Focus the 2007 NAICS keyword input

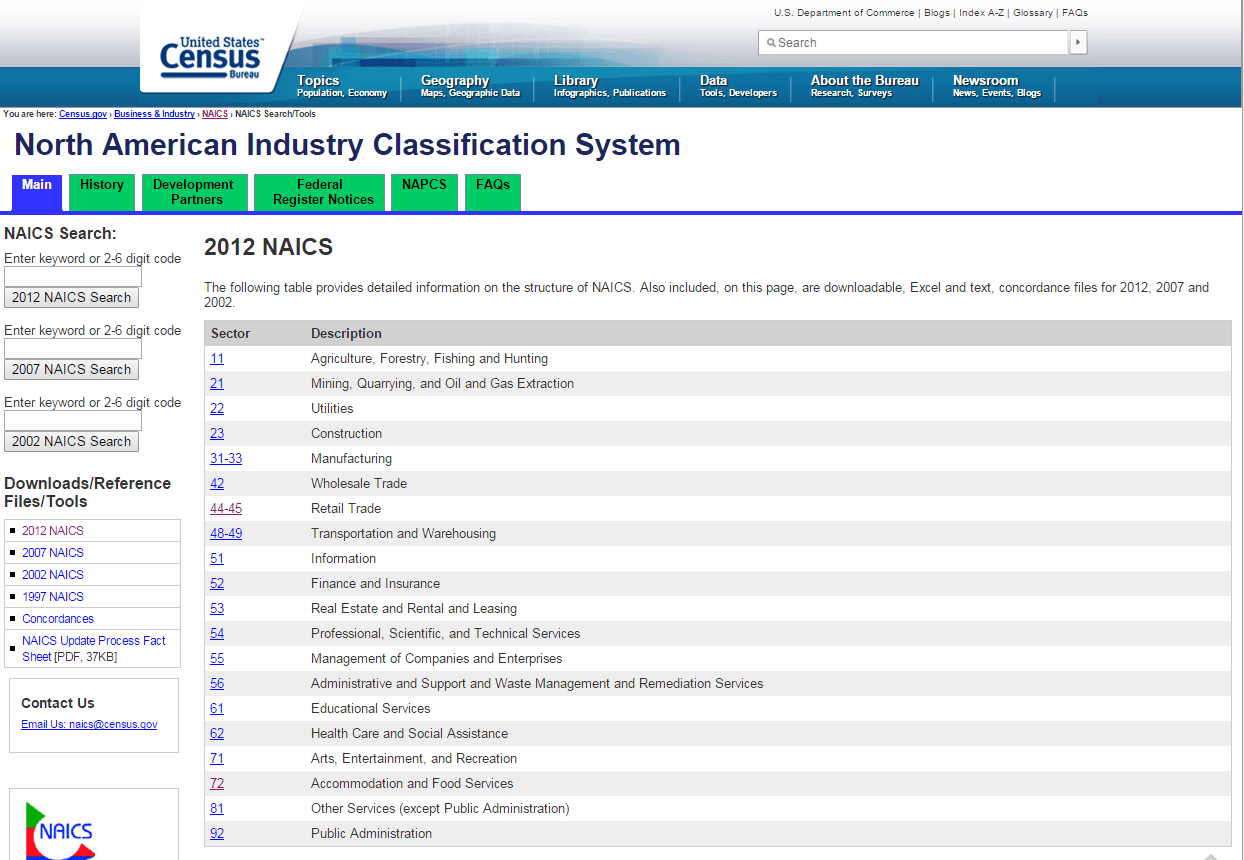[x=73, y=349]
